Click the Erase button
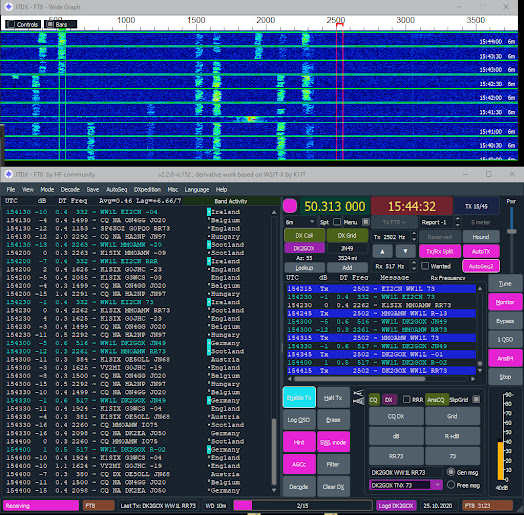This screenshot has width=524, height=515. point(333,420)
